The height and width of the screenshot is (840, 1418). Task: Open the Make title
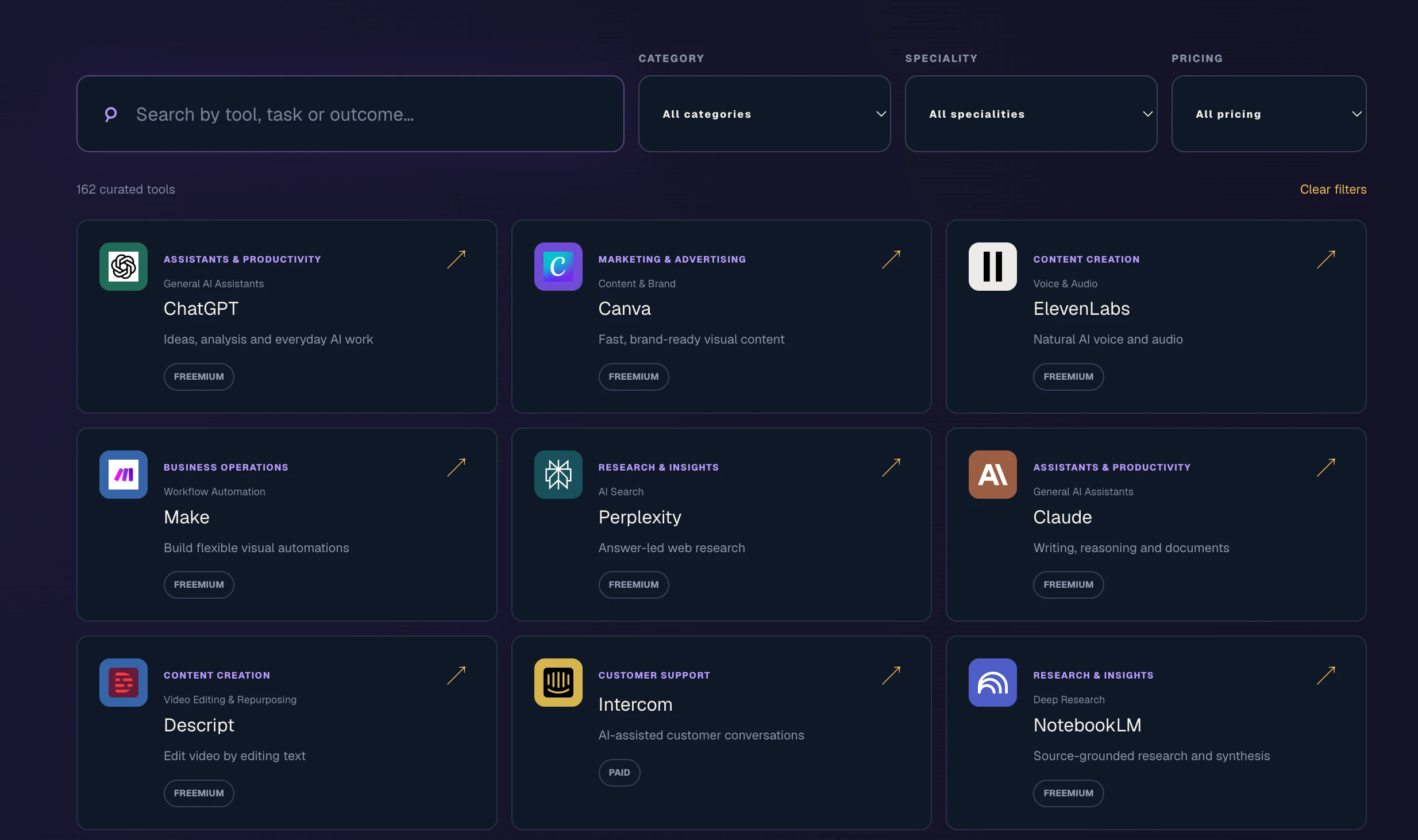(187, 517)
